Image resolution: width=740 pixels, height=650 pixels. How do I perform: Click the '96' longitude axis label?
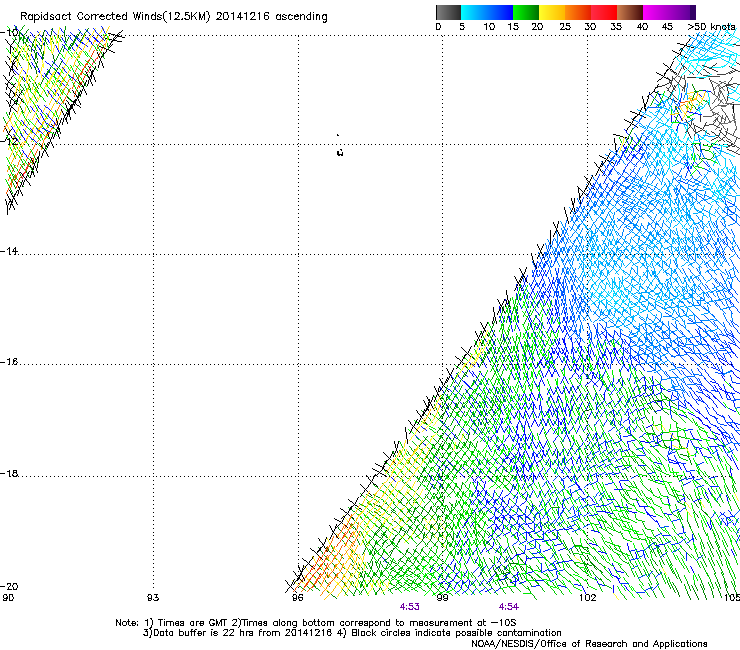(x=298, y=598)
